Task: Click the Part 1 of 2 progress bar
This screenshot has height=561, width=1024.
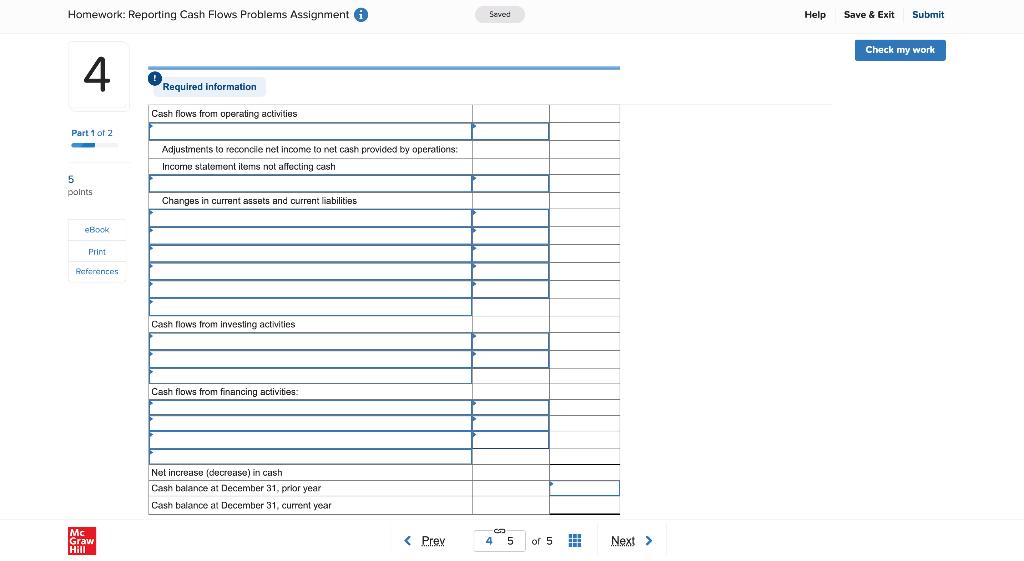Action: 94,145
